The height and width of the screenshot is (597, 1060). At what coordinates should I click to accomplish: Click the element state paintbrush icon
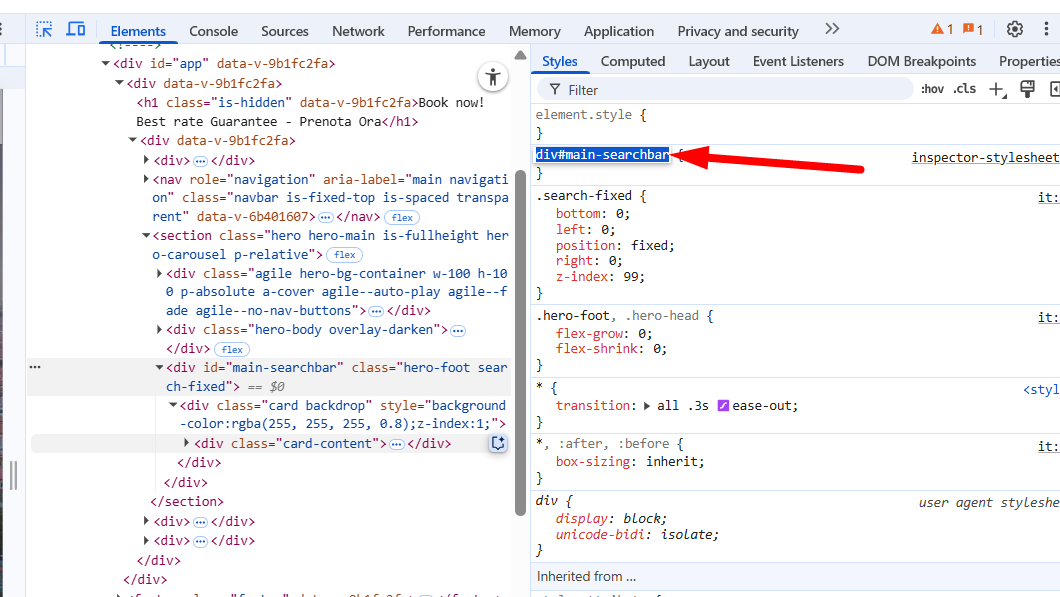[x=1027, y=88]
